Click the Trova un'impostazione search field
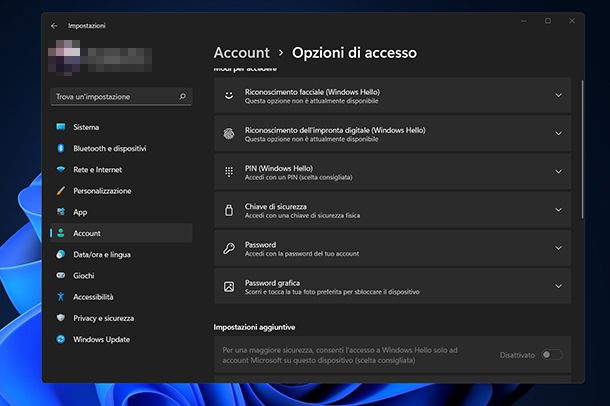This screenshot has height=406, width=610. 121,96
